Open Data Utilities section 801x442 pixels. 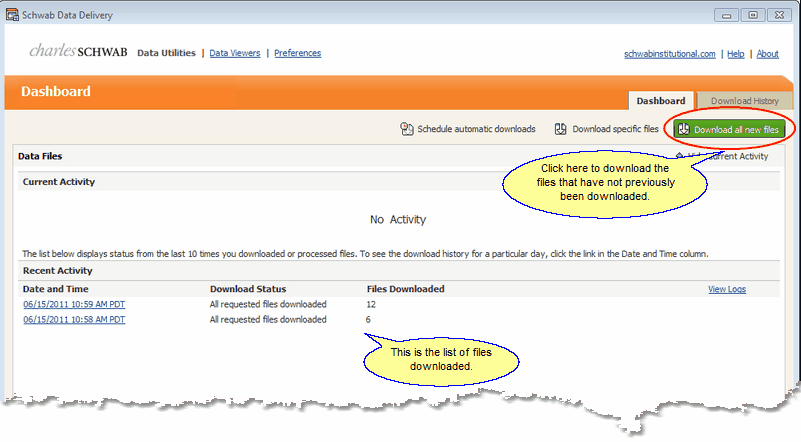(x=166, y=53)
